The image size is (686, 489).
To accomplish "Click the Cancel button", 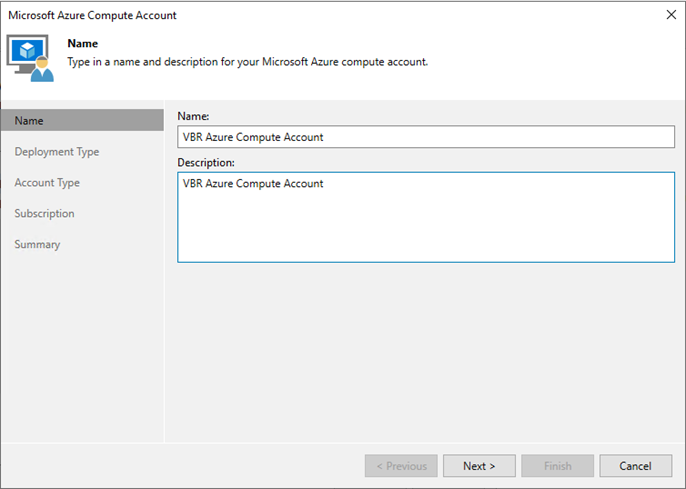I will click(635, 466).
